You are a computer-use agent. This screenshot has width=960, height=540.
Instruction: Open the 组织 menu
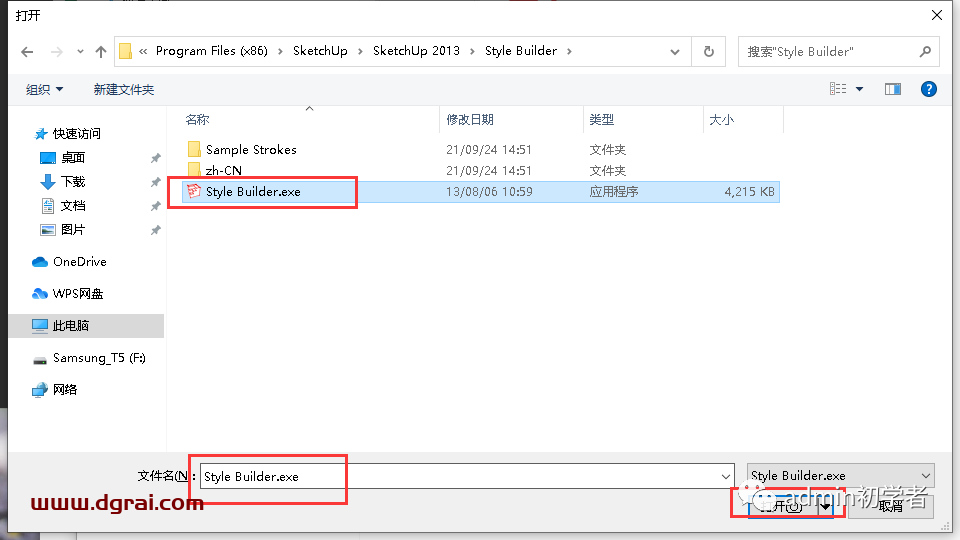[x=45, y=89]
